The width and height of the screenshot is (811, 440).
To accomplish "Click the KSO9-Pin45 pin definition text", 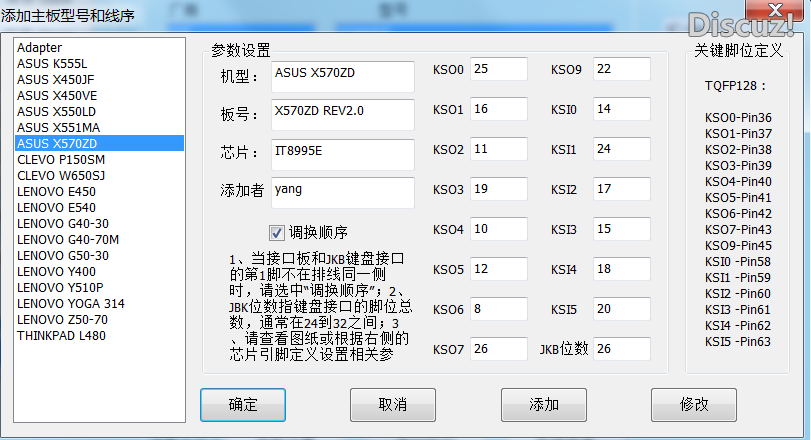I will click(x=738, y=246).
